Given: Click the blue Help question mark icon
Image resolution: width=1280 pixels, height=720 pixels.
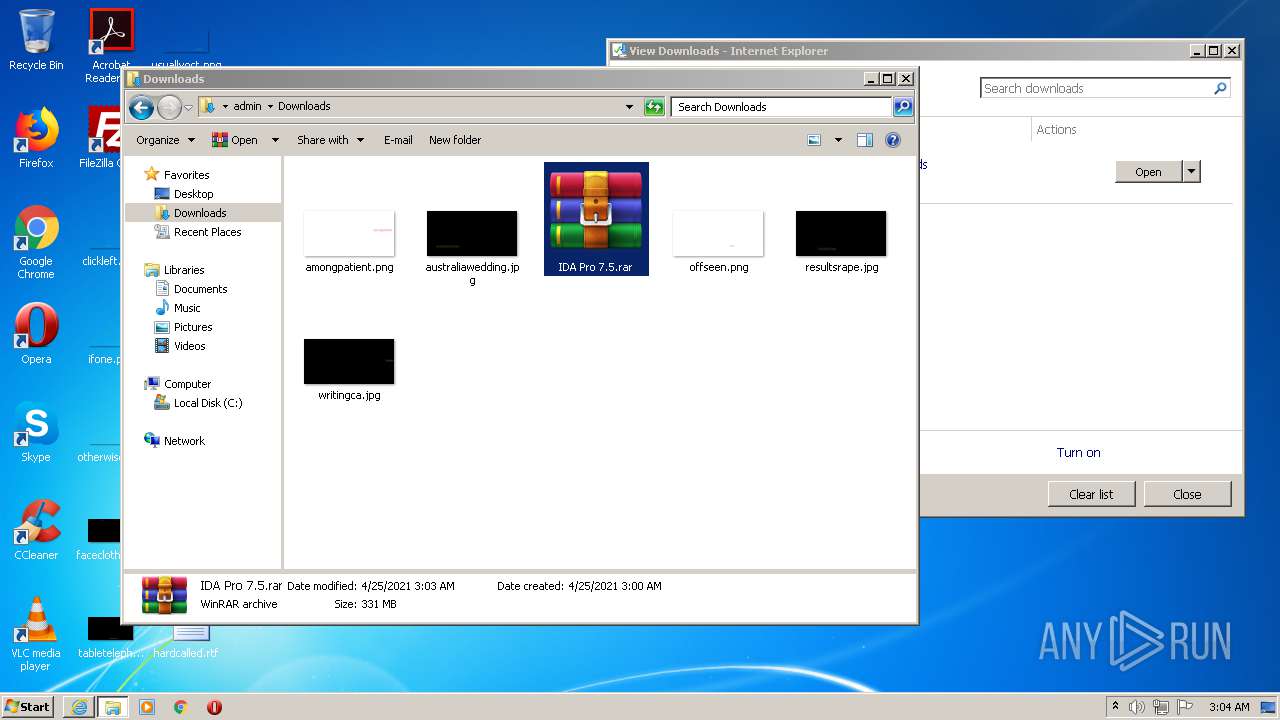Looking at the screenshot, I should click(893, 140).
